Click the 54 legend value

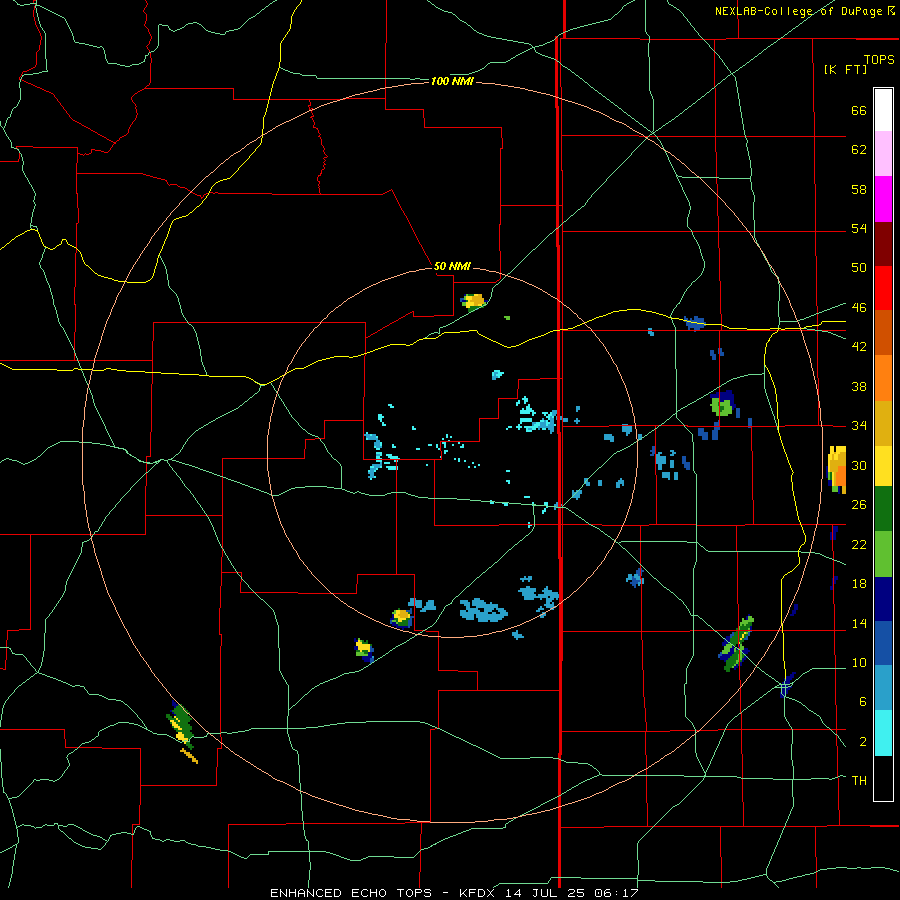coord(859,228)
